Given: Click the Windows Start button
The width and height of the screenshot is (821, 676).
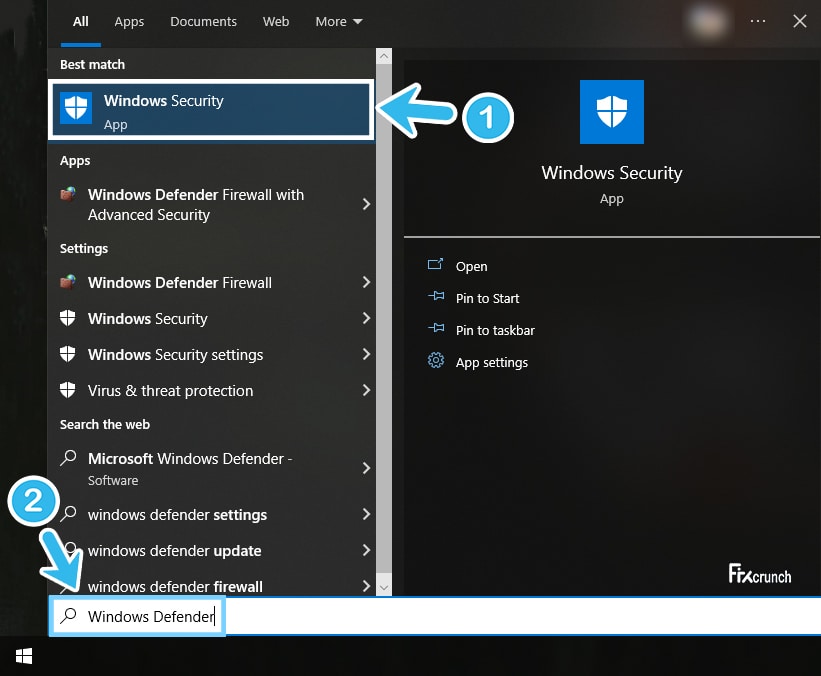Looking at the screenshot, I should pyautogui.click(x=24, y=656).
